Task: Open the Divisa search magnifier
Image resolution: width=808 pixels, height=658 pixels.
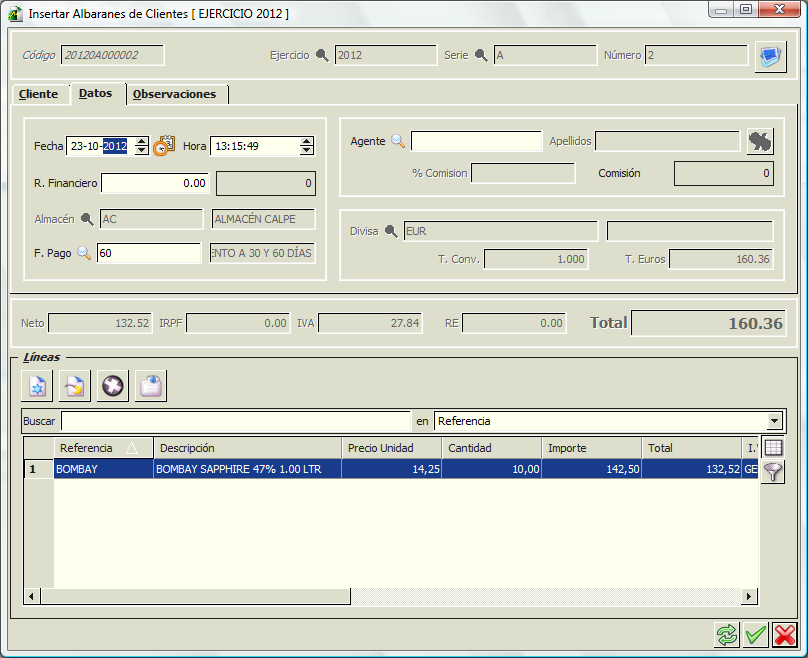Action: tap(391, 231)
